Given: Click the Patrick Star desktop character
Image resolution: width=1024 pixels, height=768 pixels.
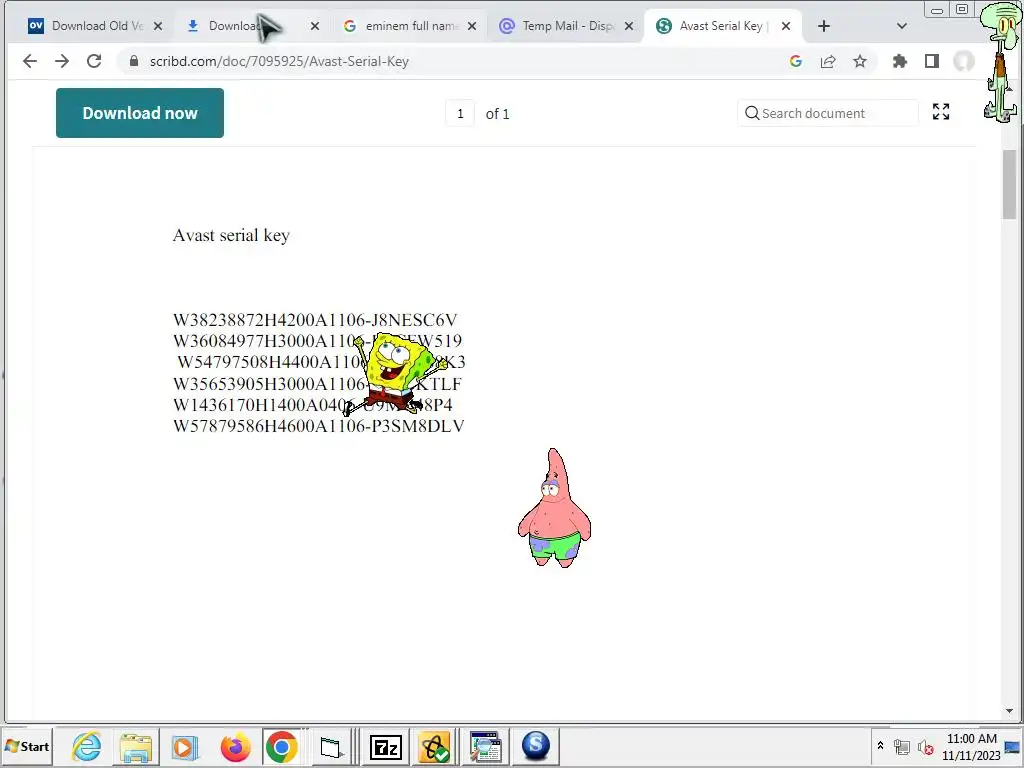Looking at the screenshot, I should point(554,508).
